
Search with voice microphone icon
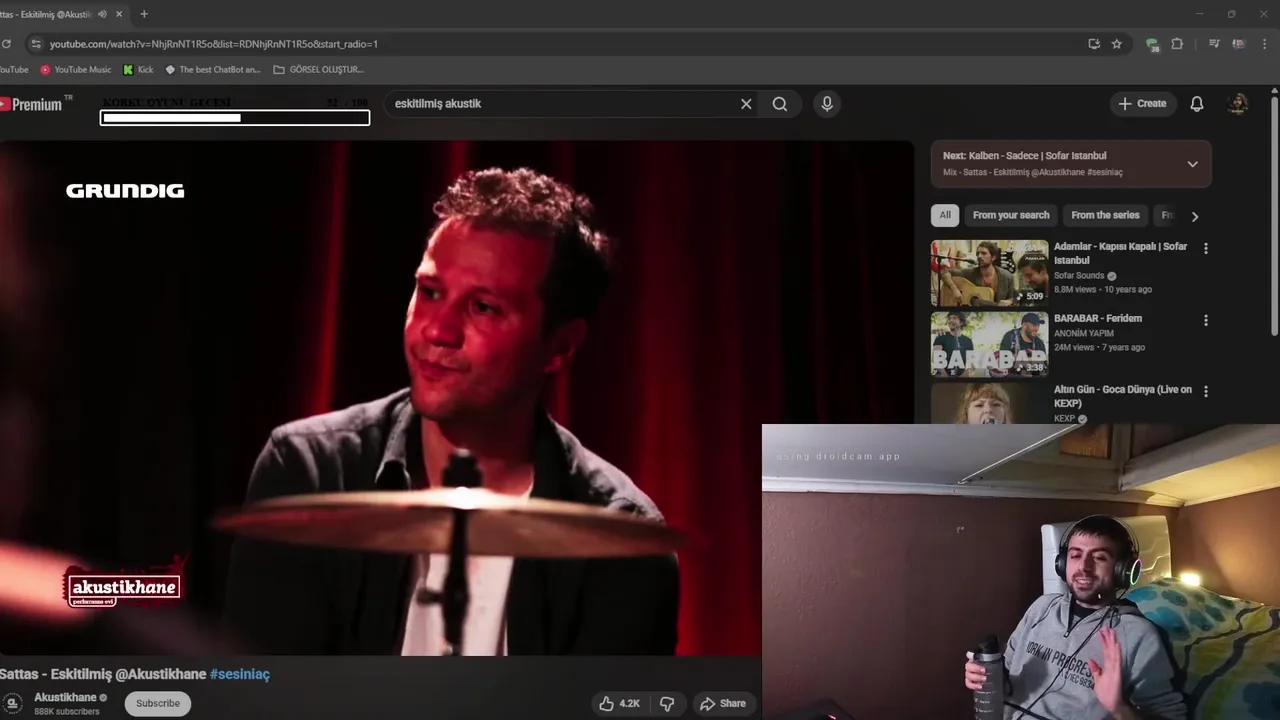click(827, 104)
